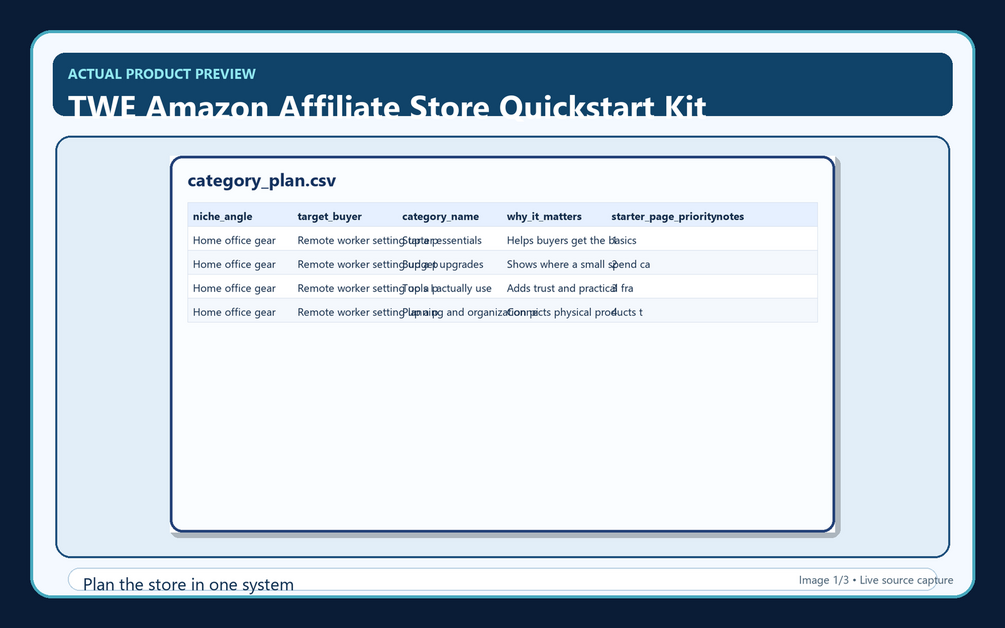
Task: Click Home office gear in Starter essentials row
Action: point(234,240)
